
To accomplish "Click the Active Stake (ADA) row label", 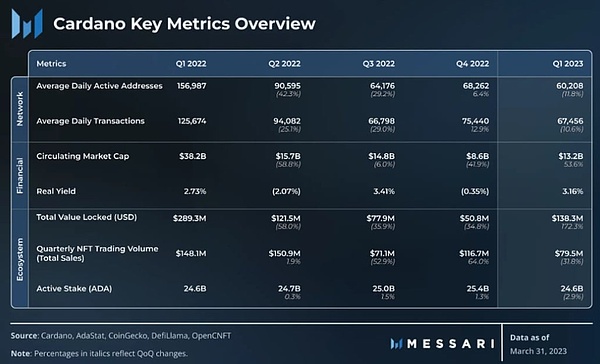I will click(74, 289).
